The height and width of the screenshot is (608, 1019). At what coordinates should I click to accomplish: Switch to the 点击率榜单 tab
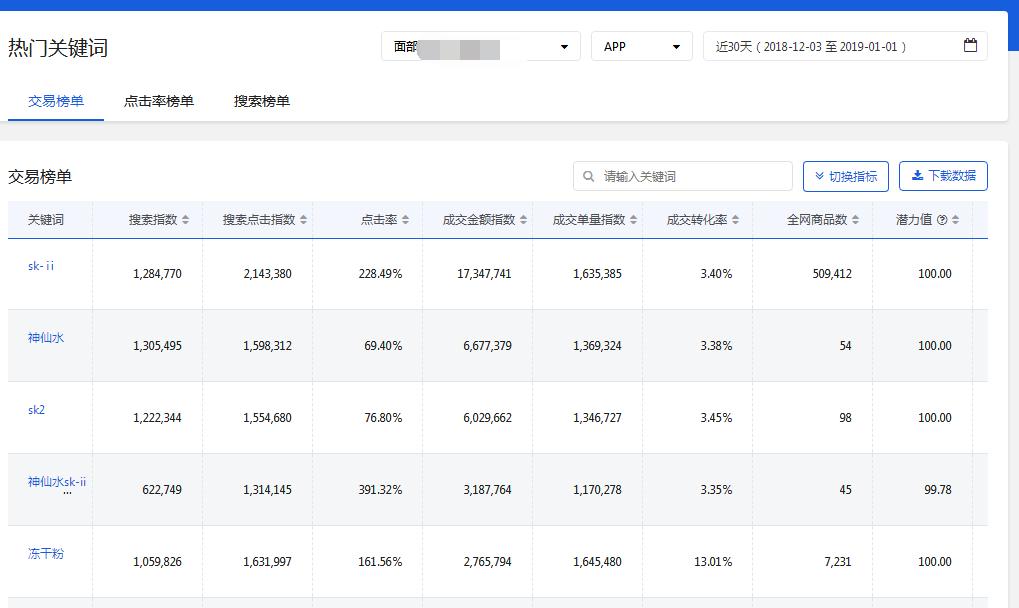160,100
